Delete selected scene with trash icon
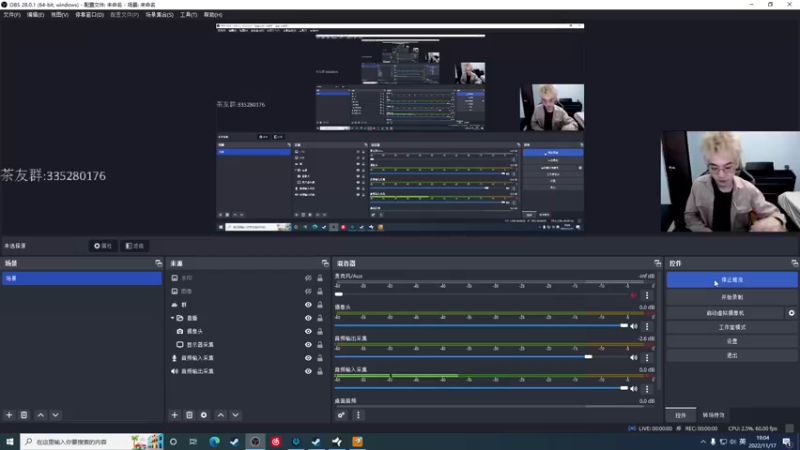This screenshot has height=450, width=800. tap(24, 415)
